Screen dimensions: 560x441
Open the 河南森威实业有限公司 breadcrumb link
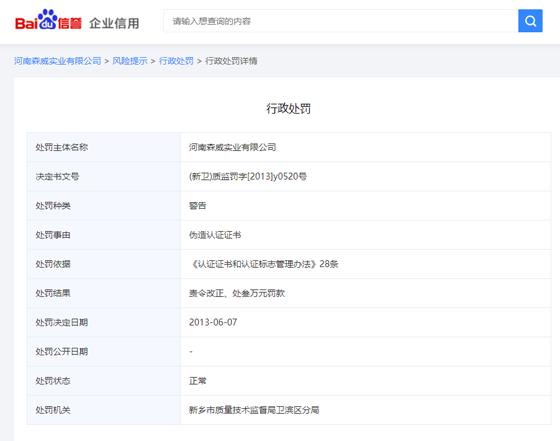coord(58,61)
